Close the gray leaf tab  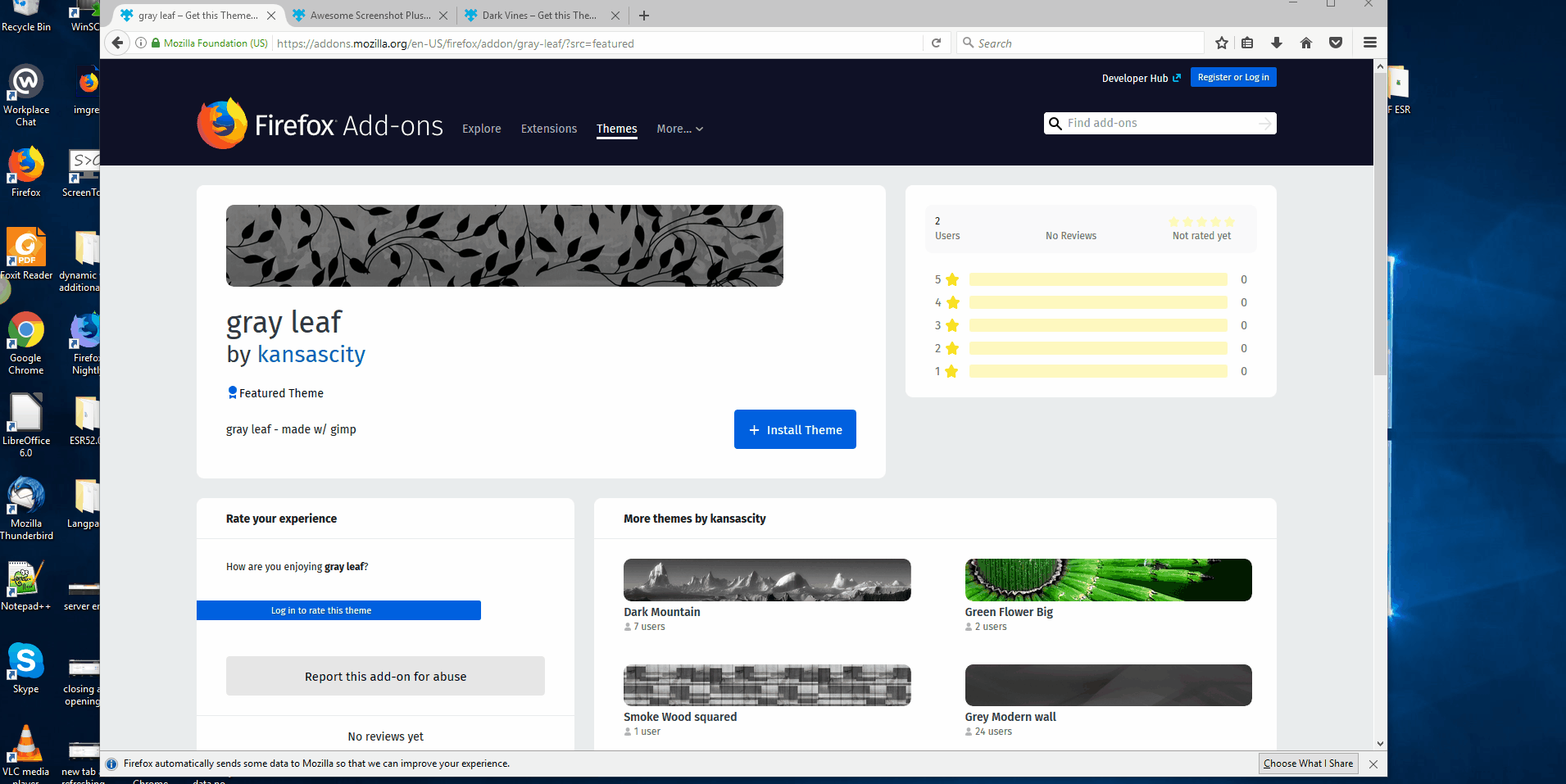(x=271, y=16)
